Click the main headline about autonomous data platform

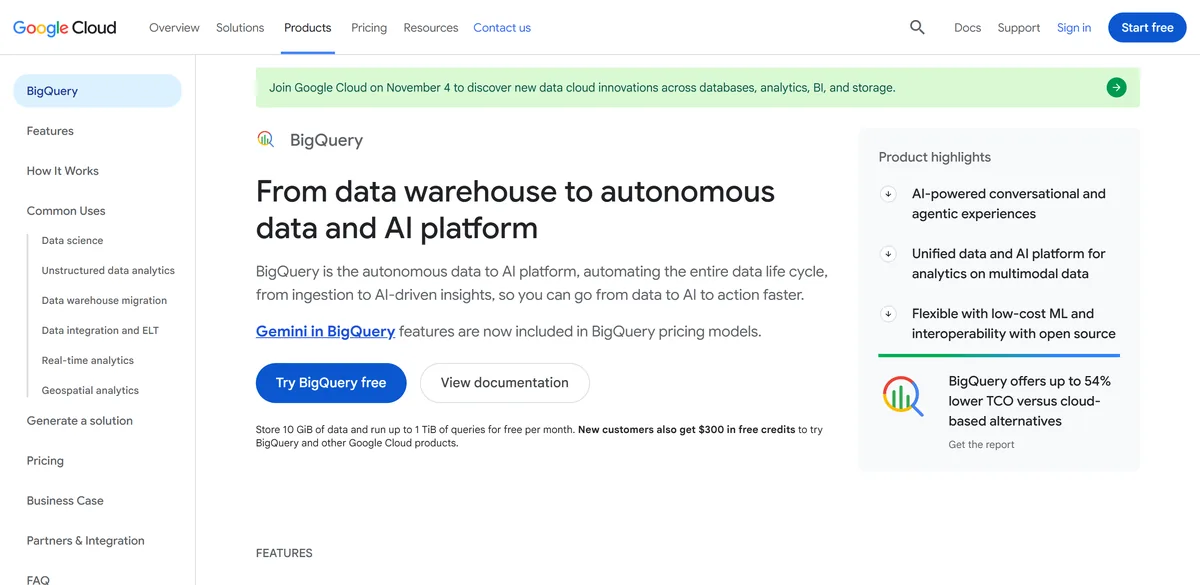click(515, 209)
